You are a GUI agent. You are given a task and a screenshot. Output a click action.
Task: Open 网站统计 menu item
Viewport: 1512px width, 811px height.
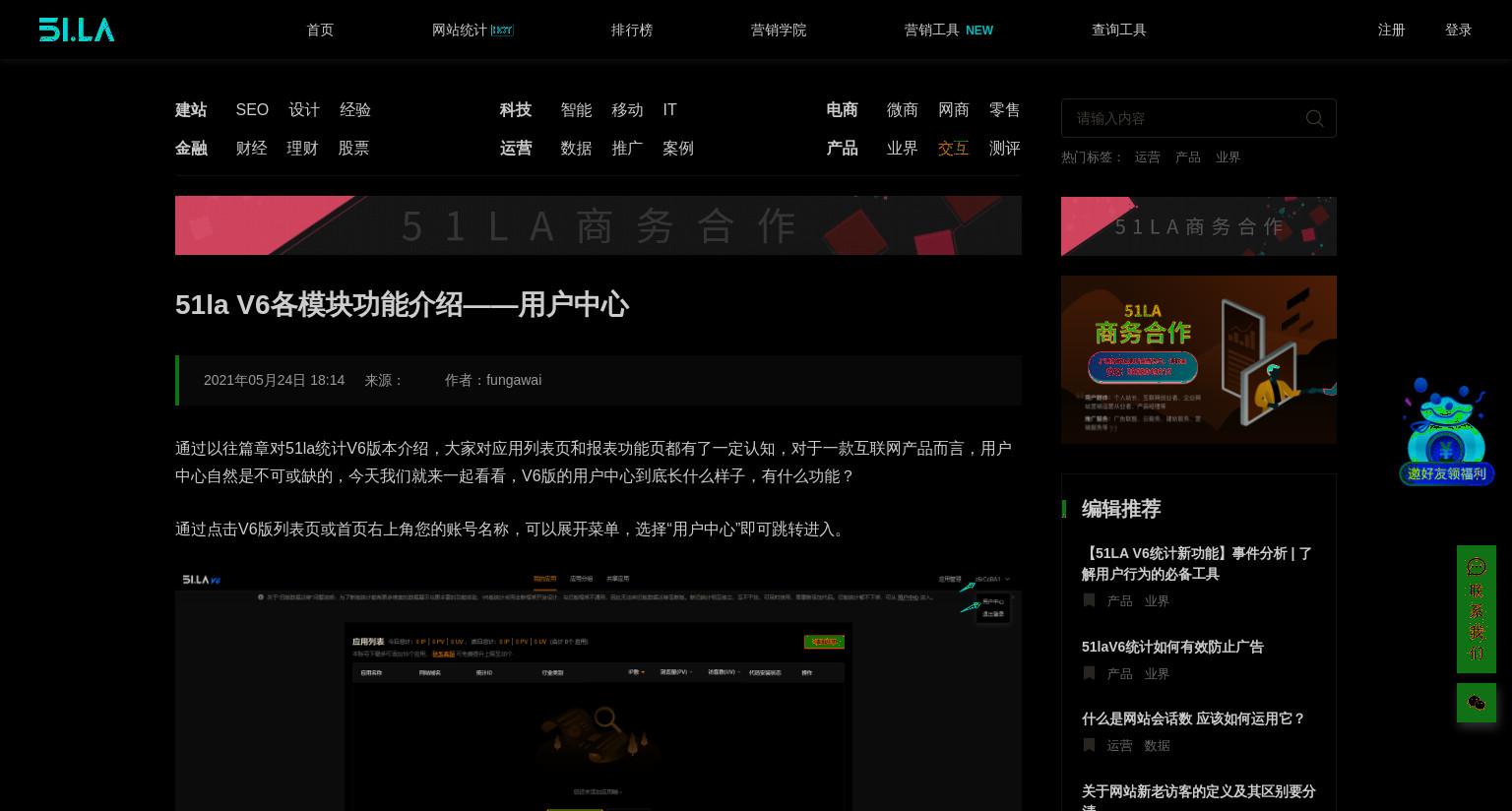[472, 30]
